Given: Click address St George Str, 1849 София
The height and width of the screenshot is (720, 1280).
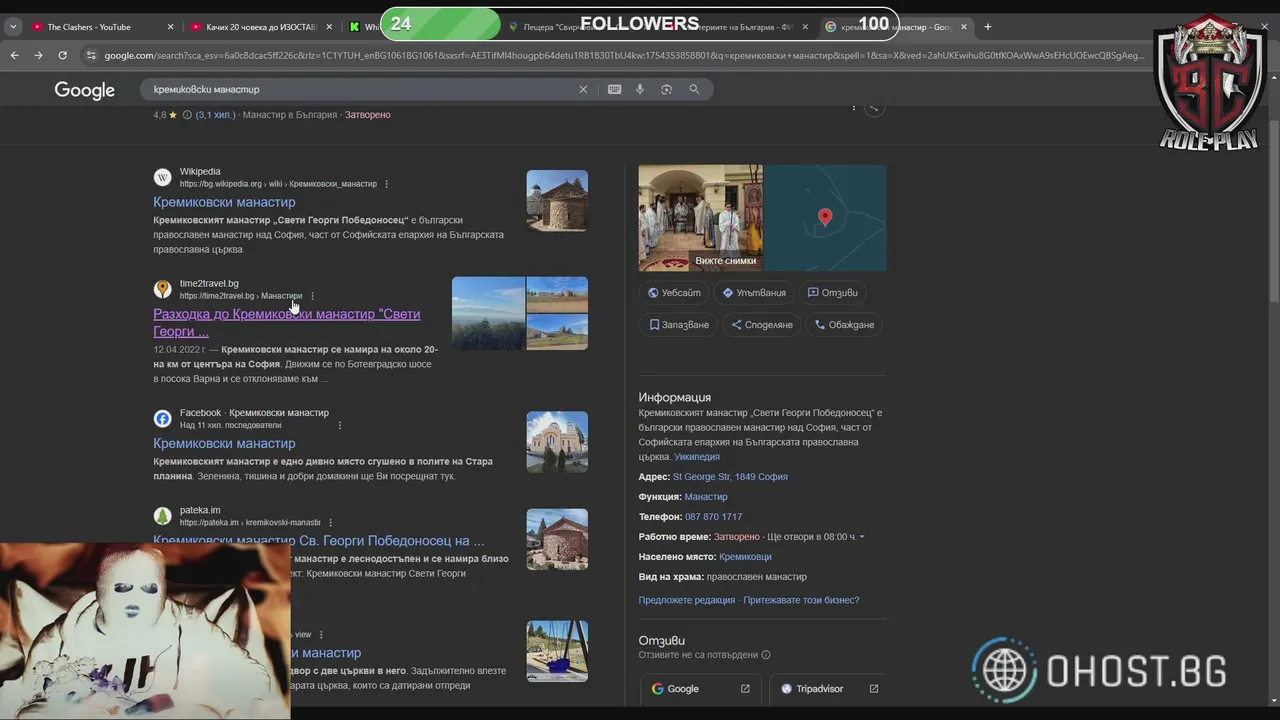Looking at the screenshot, I should pyautogui.click(x=730, y=477).
